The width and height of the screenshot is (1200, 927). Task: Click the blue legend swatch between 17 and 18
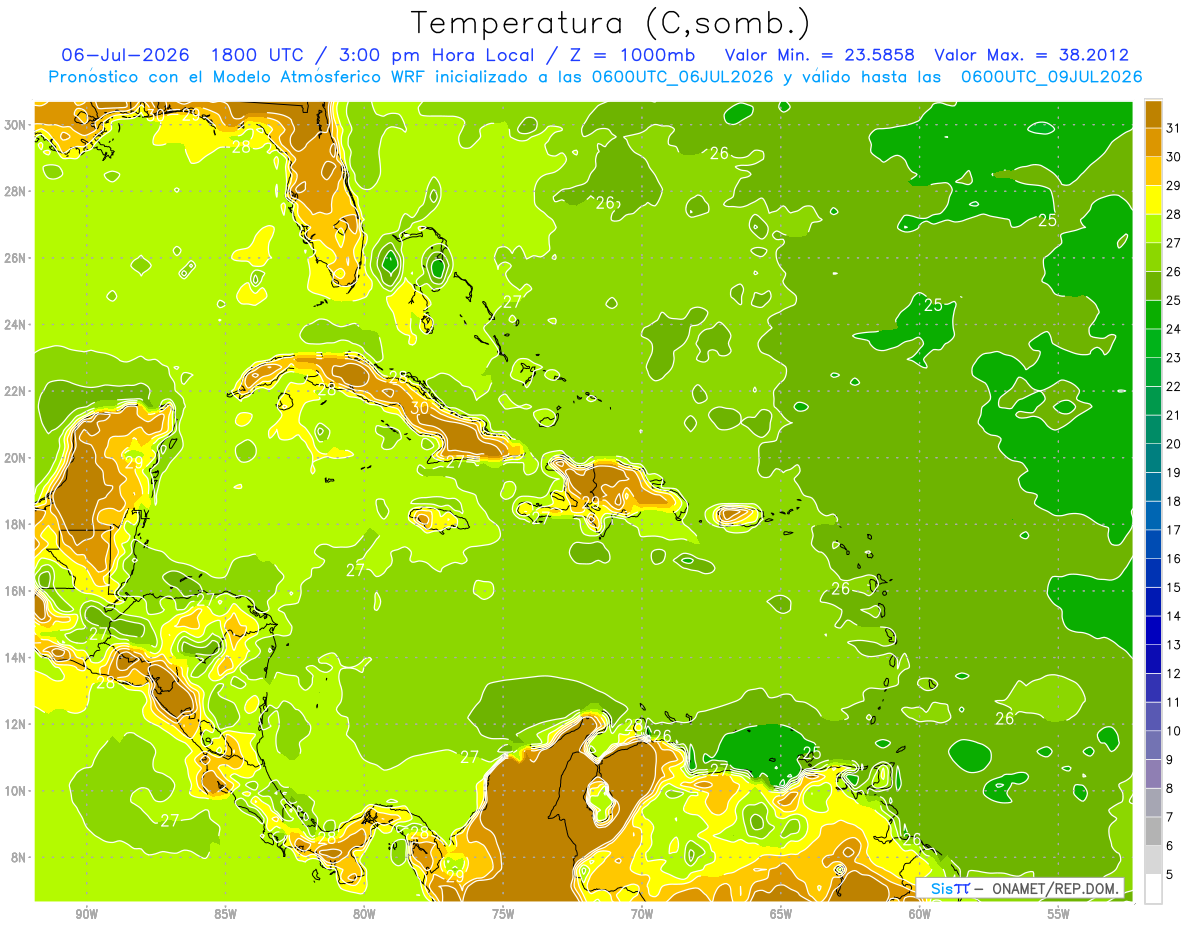(1153, 516)
